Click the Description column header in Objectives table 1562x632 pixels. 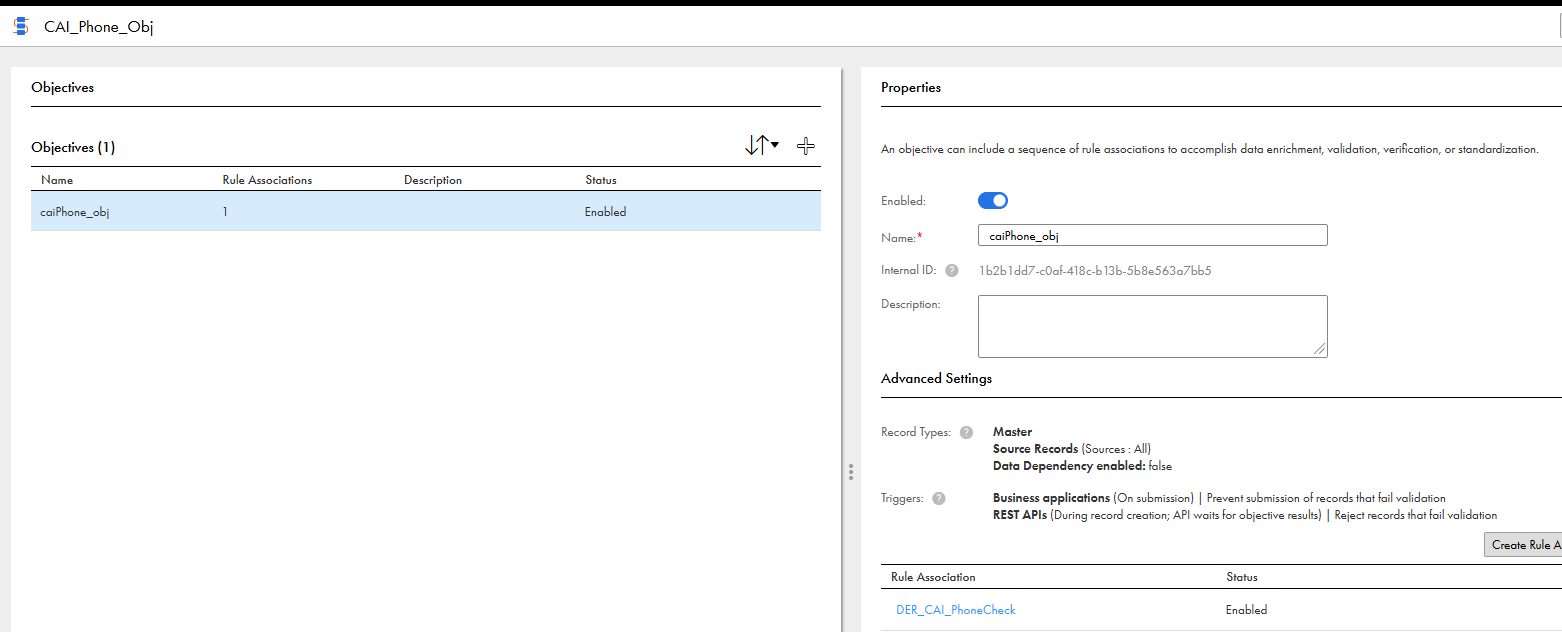433,180
